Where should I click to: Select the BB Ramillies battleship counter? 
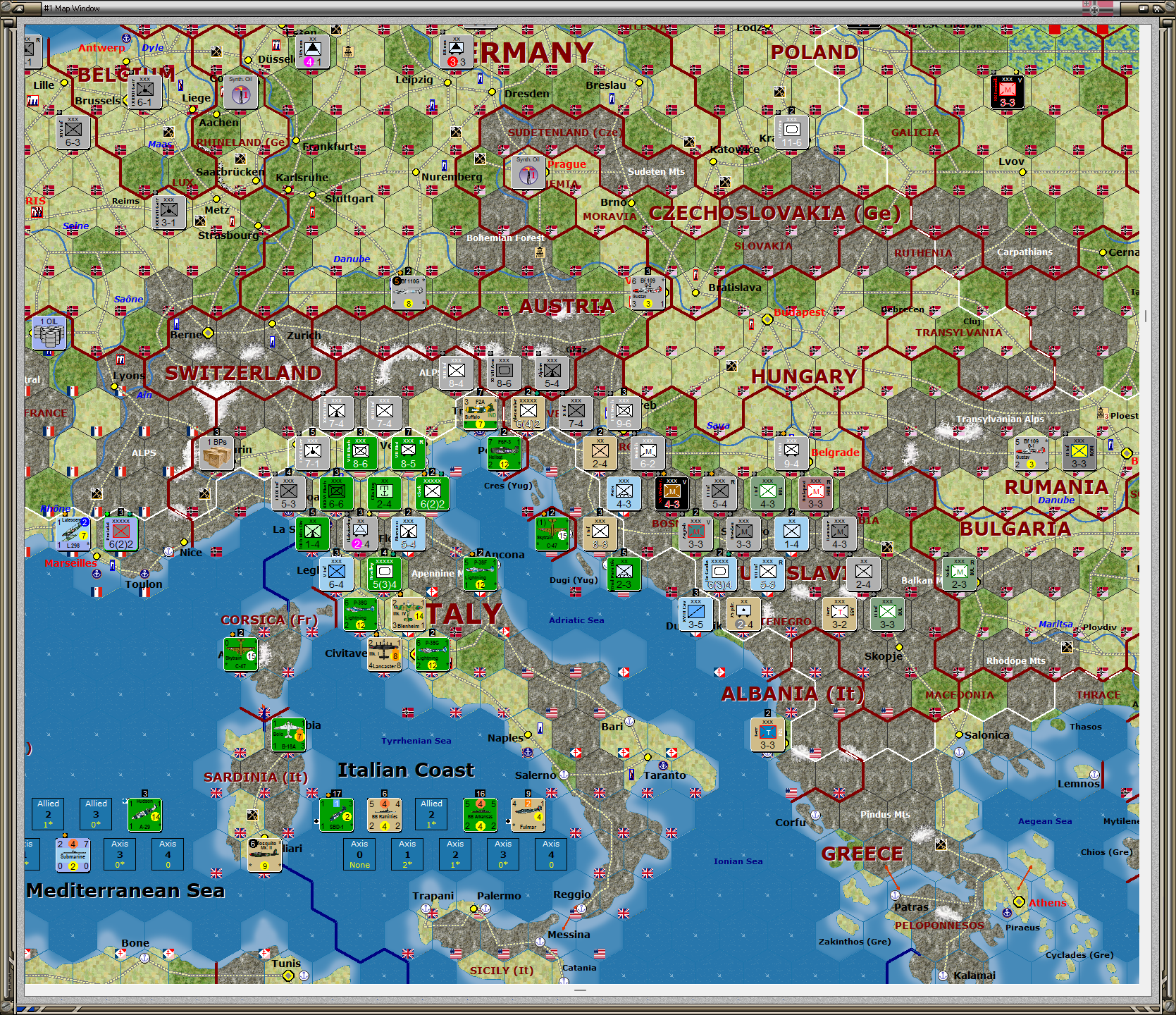(384, 815)
